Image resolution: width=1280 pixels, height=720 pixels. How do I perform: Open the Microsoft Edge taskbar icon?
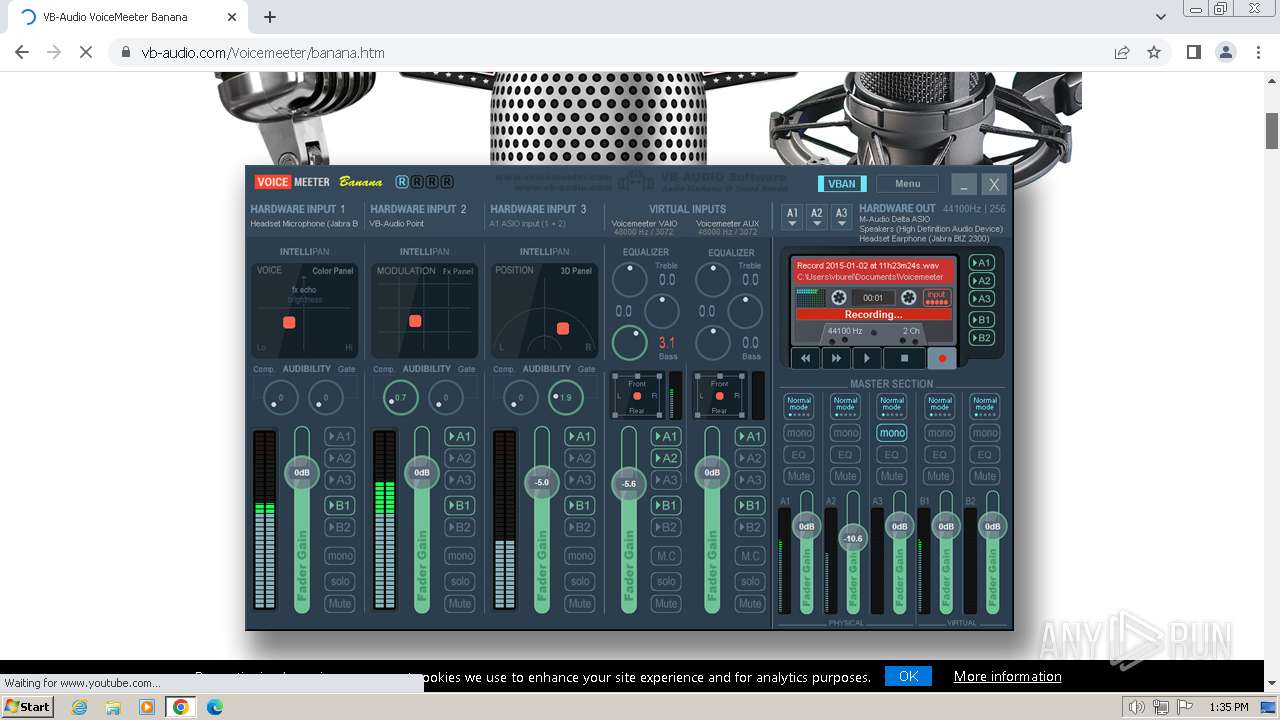click(214, 707)
